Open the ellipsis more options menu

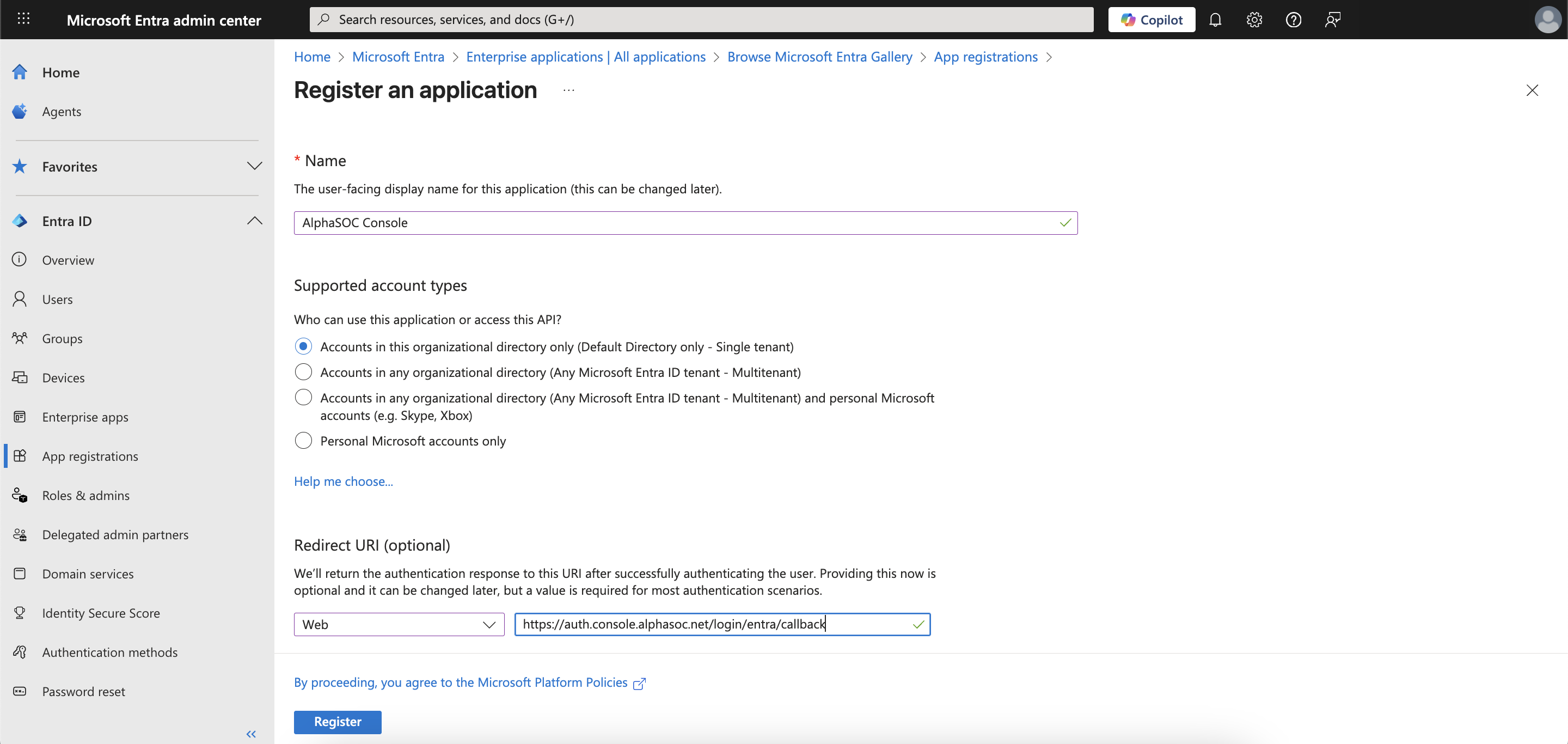568,90
